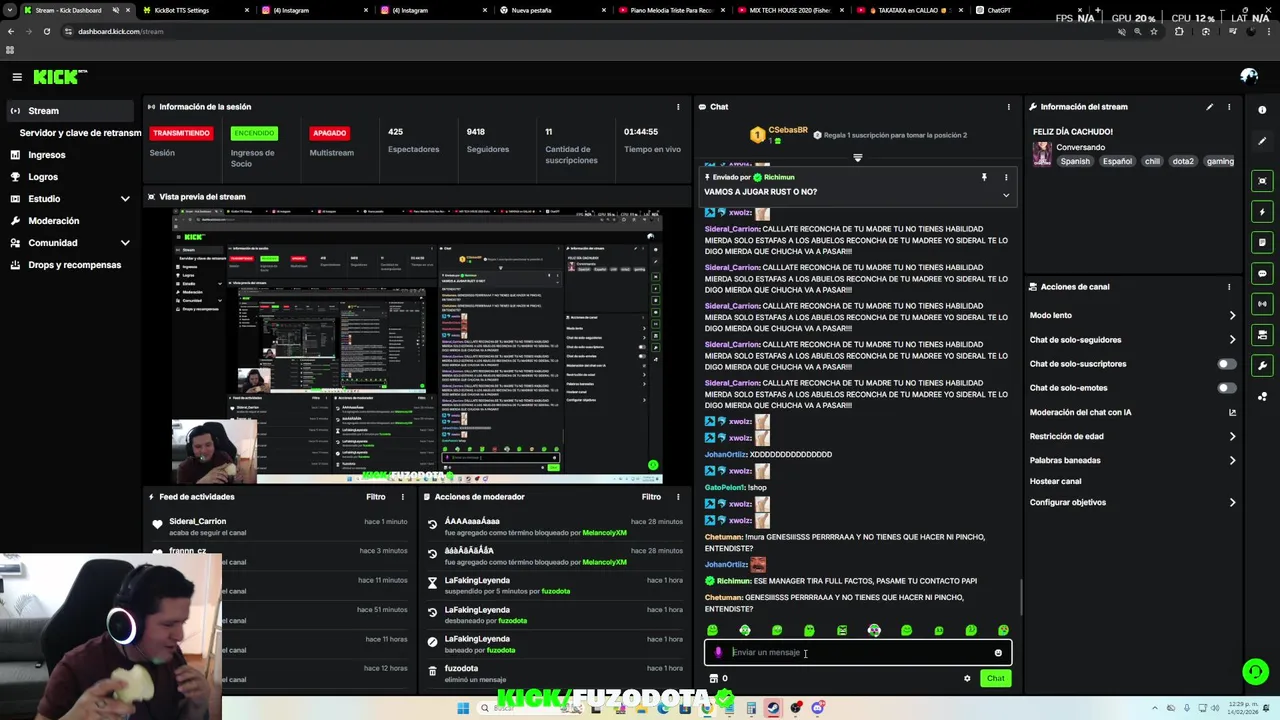1280x720 pixels.
Task: Open the chat settings gear icon
Action: 967,679
